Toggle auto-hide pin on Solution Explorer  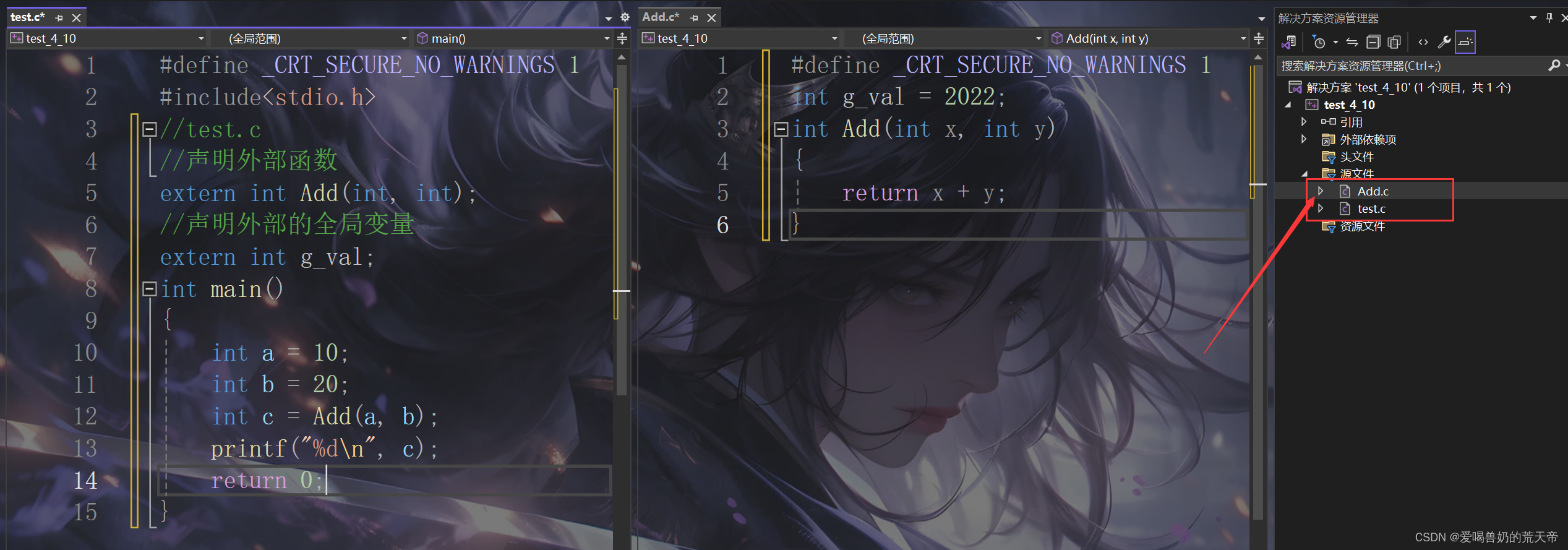pos(1549,17)
